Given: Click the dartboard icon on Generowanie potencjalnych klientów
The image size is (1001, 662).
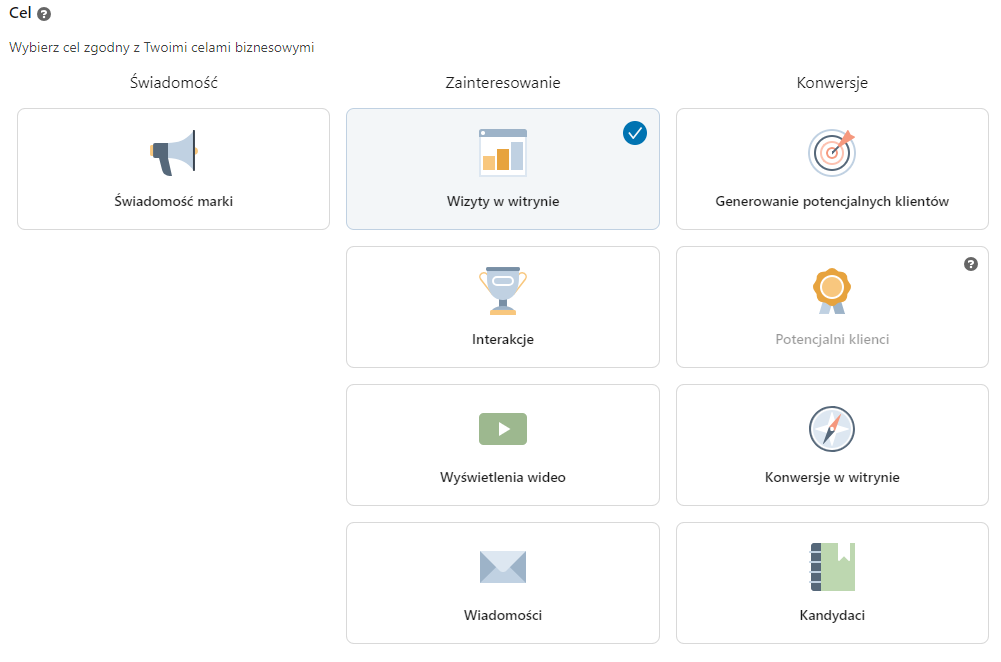Looking at the screenshot, I should (x=831, y=152).
